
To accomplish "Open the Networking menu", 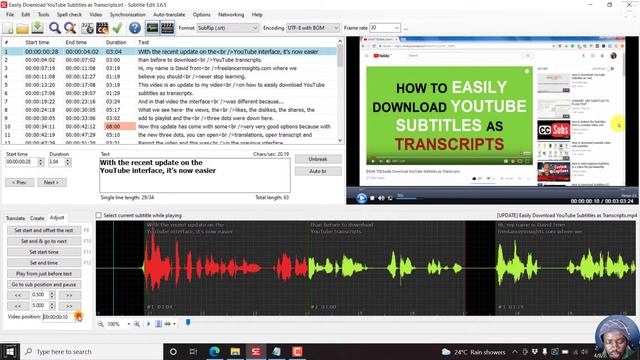I will pyautogui.click(x=231, y=14).
